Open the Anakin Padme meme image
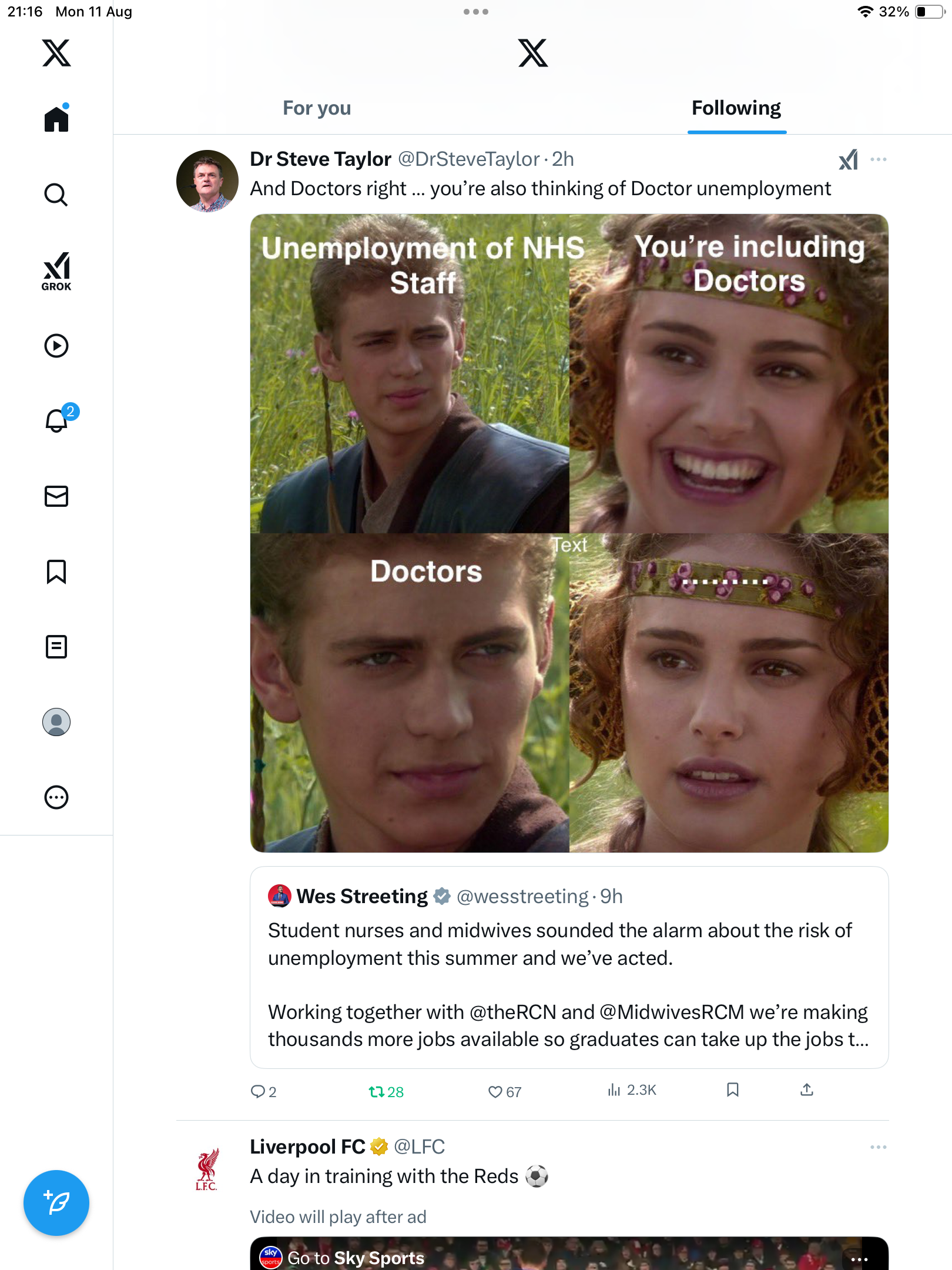 coord(569,533)
